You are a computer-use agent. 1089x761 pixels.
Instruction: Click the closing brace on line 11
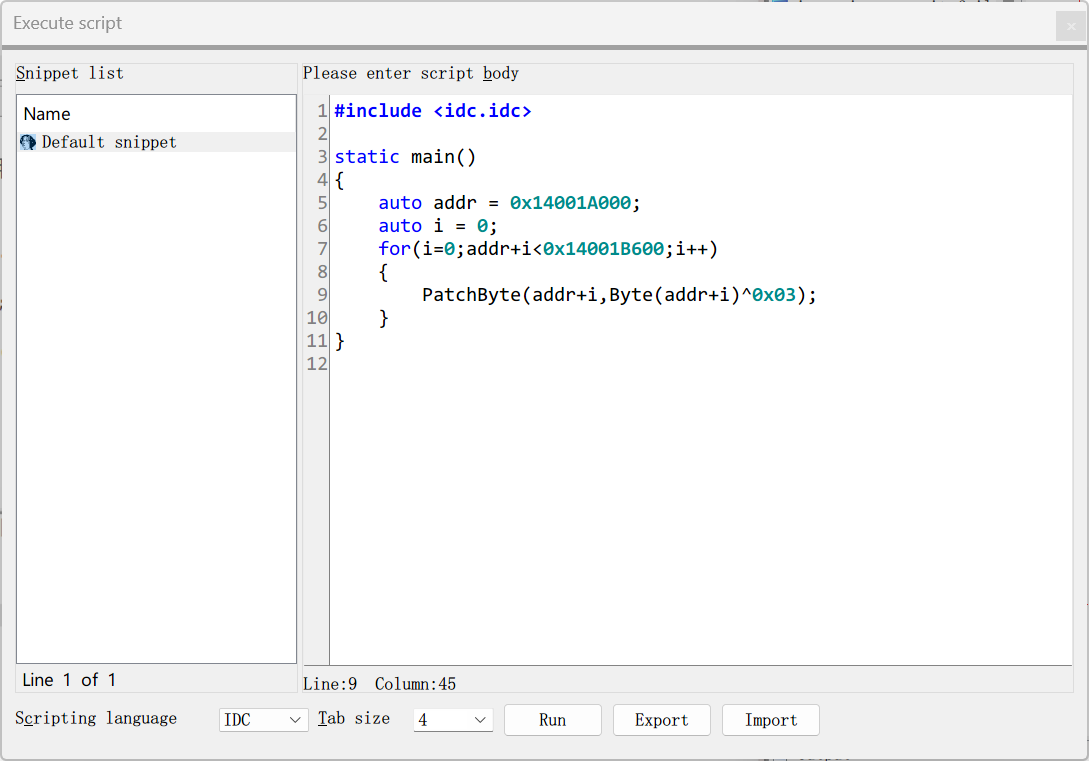point(340,341)
